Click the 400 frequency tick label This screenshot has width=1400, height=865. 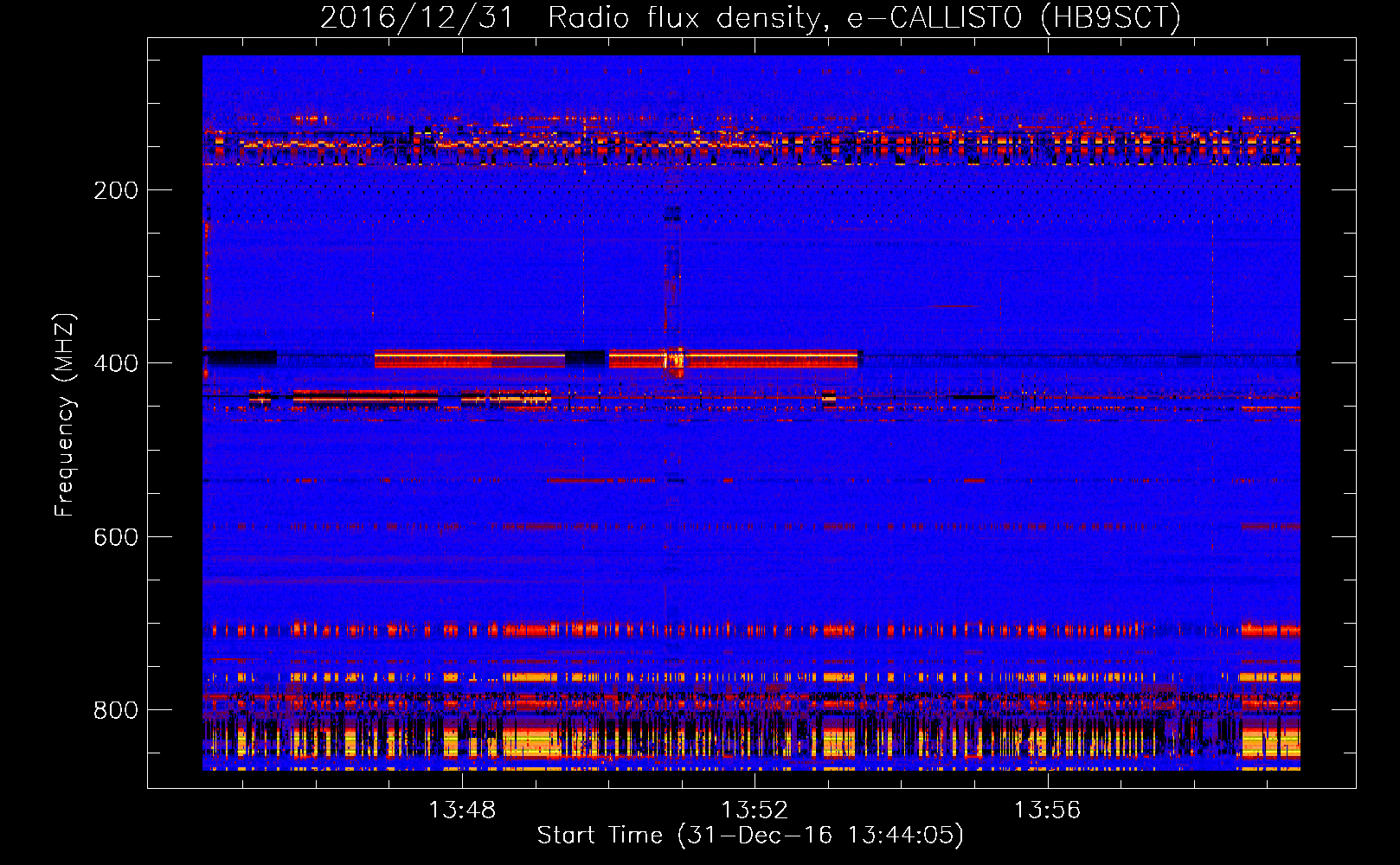click(115, 363)
